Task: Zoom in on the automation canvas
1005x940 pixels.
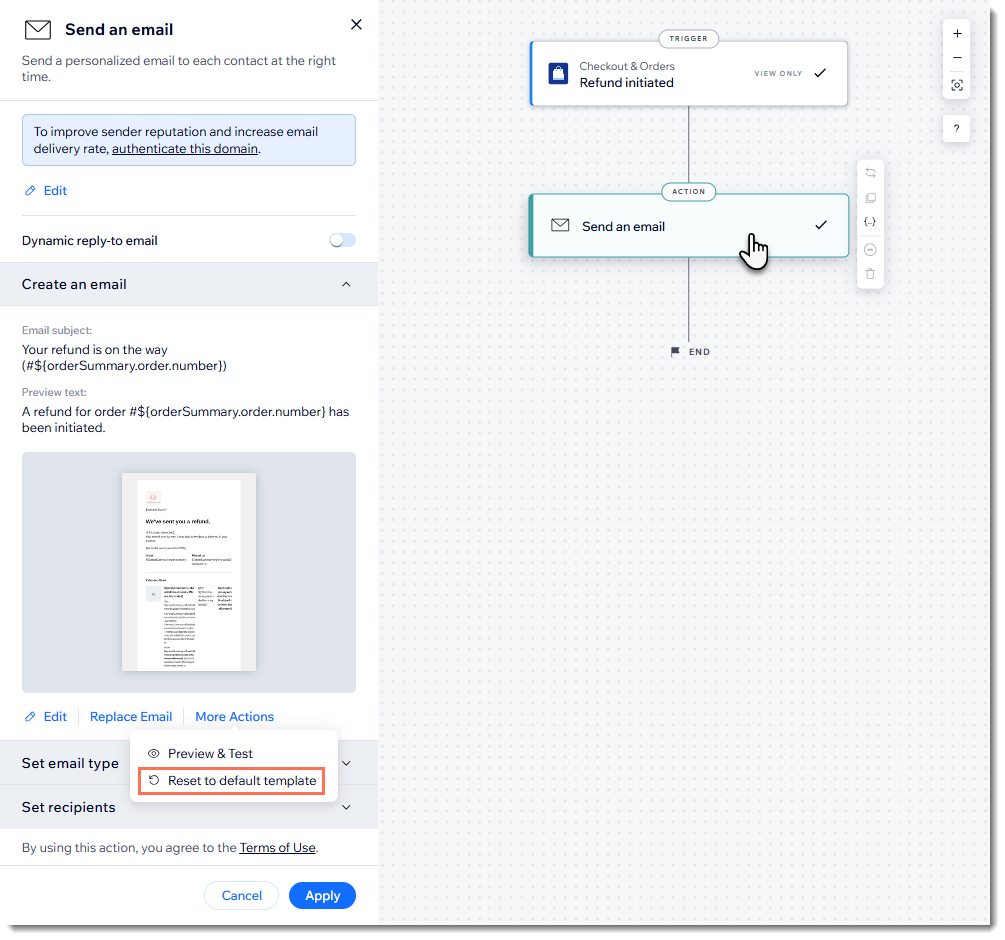Action: pyautogui.click(x=957, y=33)
